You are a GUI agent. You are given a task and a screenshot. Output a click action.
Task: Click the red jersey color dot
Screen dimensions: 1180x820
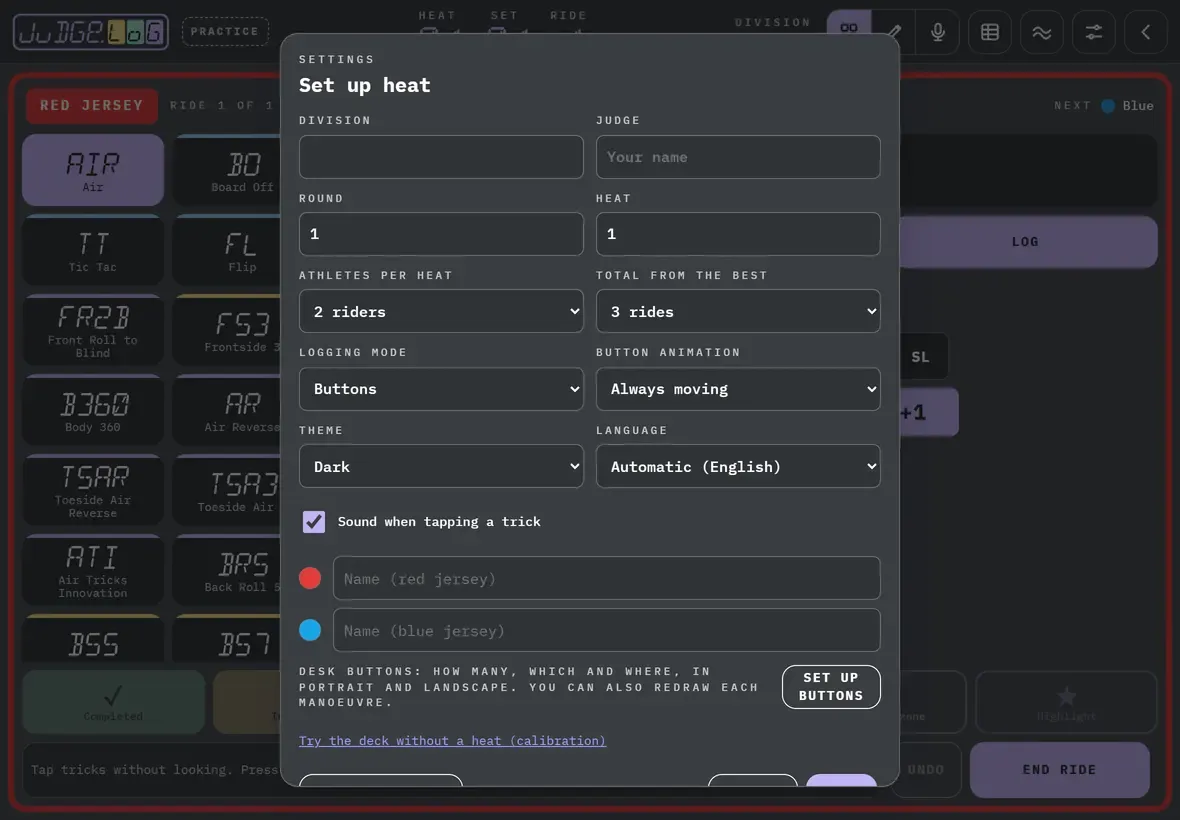point(310,578)
